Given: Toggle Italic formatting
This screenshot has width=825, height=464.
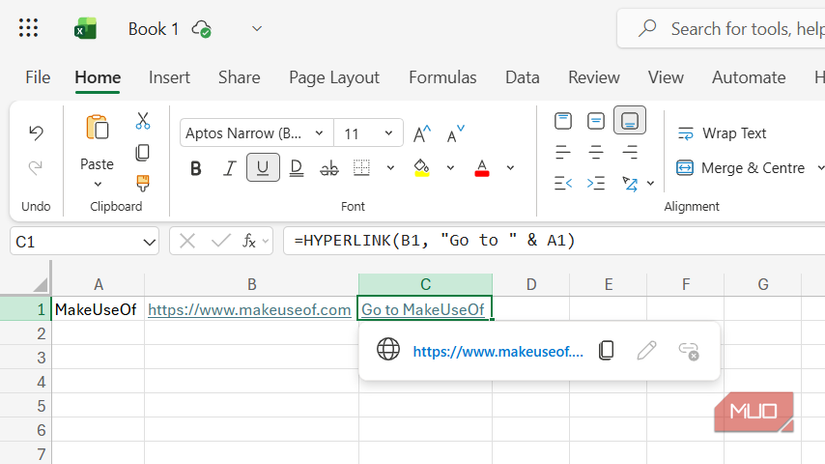Looking at the screenshot, I should 229,168.
